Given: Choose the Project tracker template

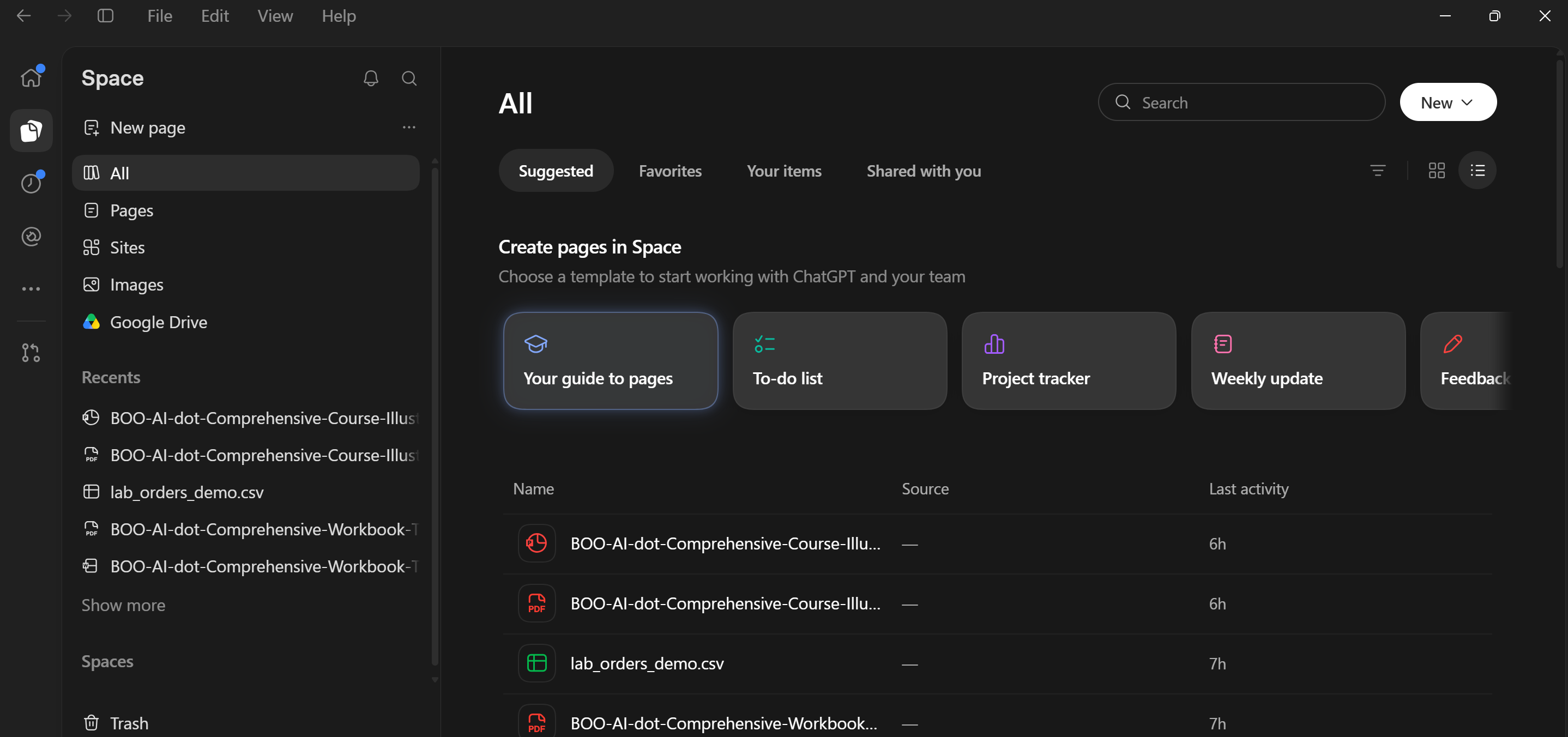Looking at the screenshot, I should (1069, 361).
